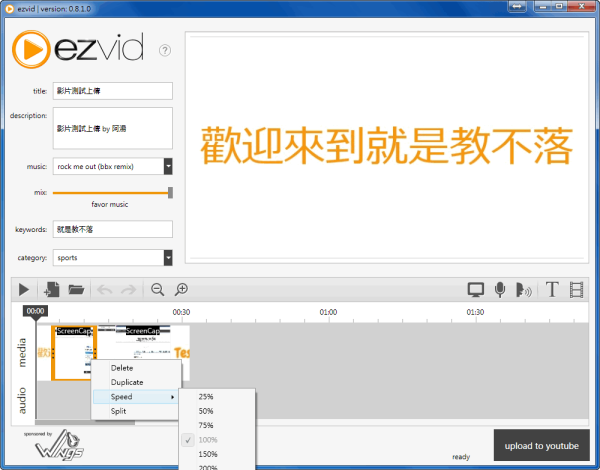Click the video preview area
The height and width of the screenshot is (470, 600).
(x=387, y=147)
